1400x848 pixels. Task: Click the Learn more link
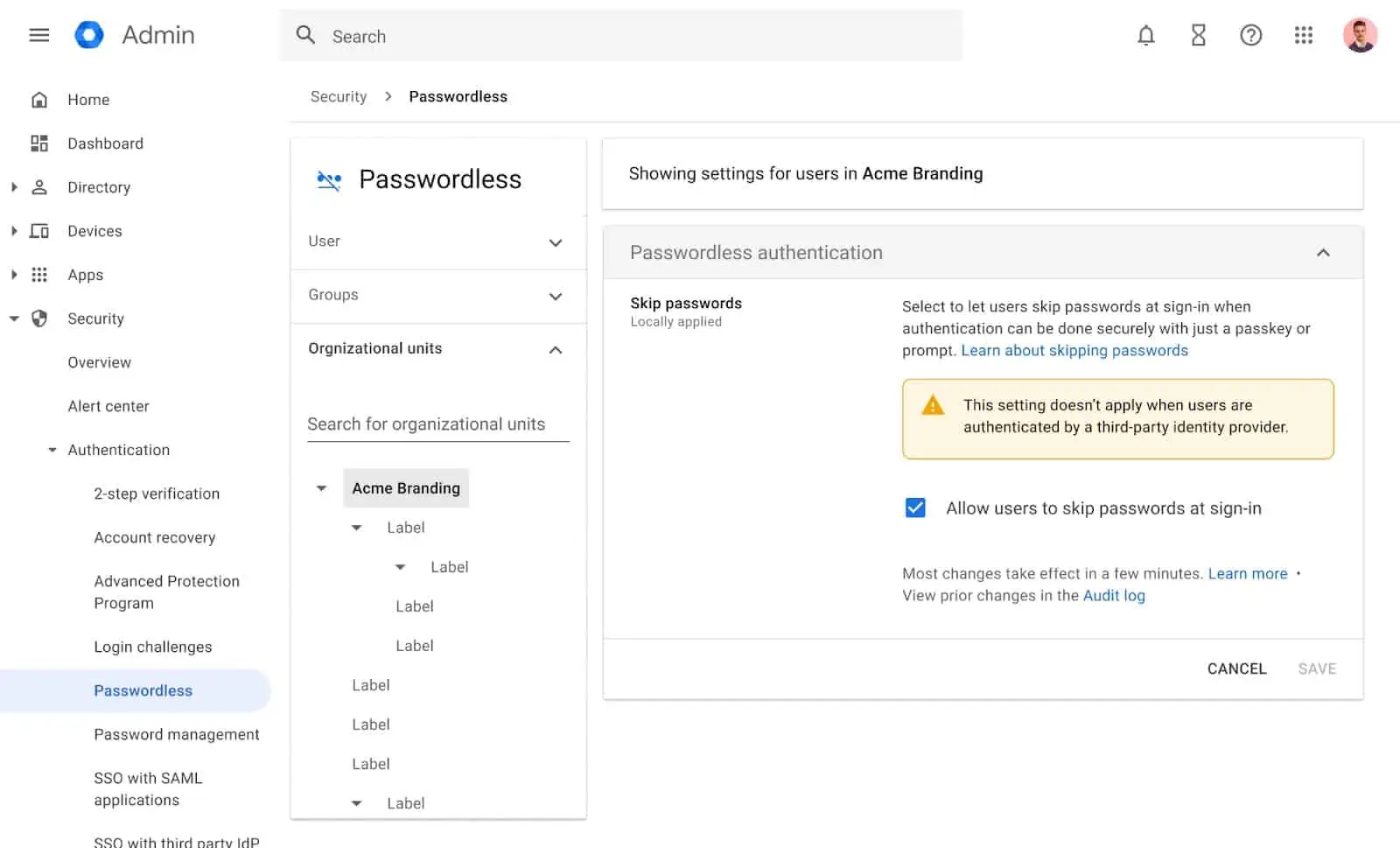click(1248, 573)
